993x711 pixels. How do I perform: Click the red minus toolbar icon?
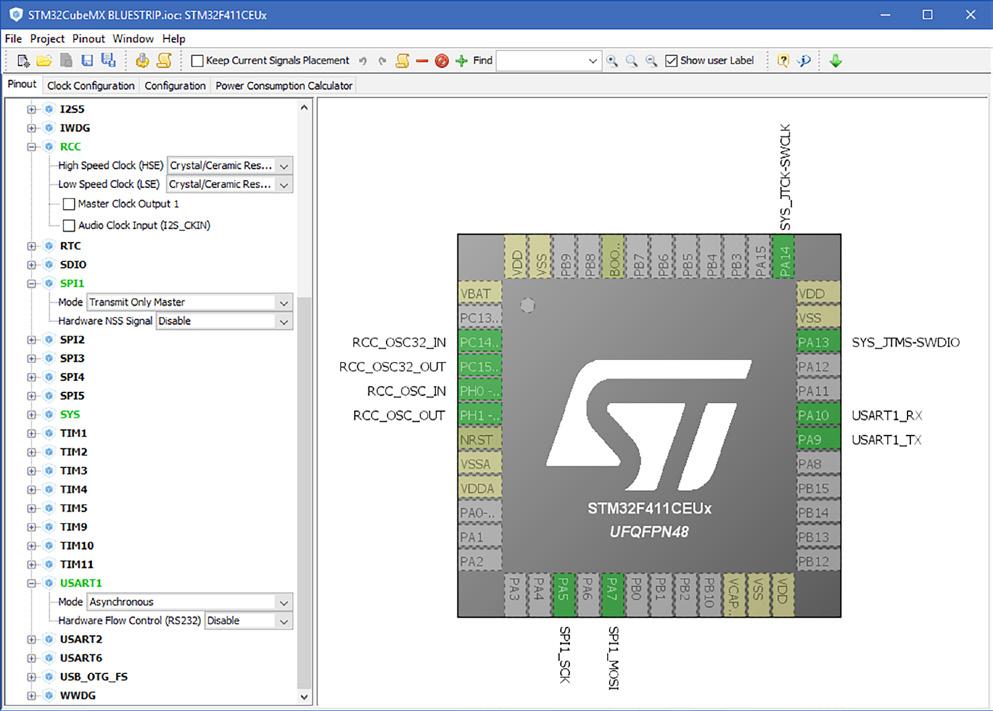pyautogui.click(x=422, y=61)
